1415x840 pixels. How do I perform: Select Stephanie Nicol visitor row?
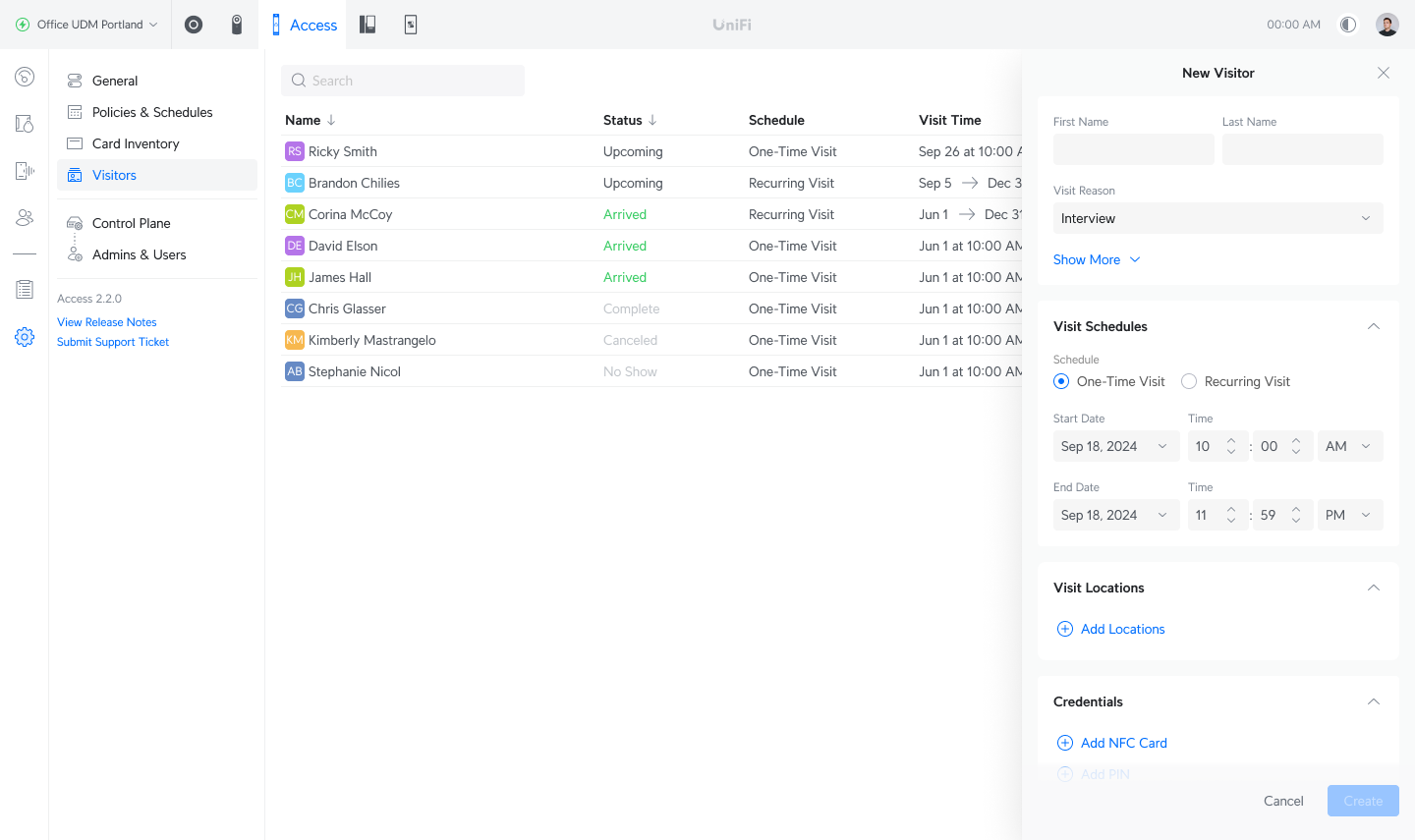tap(652, 371)
